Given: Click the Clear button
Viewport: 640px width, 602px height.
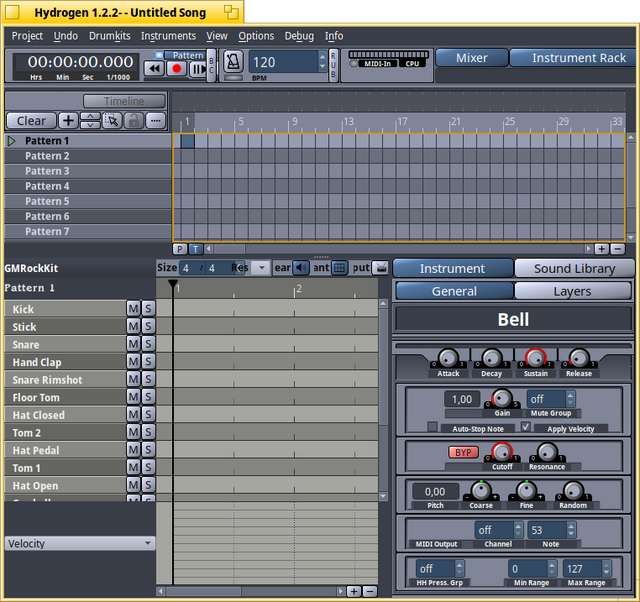Looking at the screenshot, I should tap(31, 121).
